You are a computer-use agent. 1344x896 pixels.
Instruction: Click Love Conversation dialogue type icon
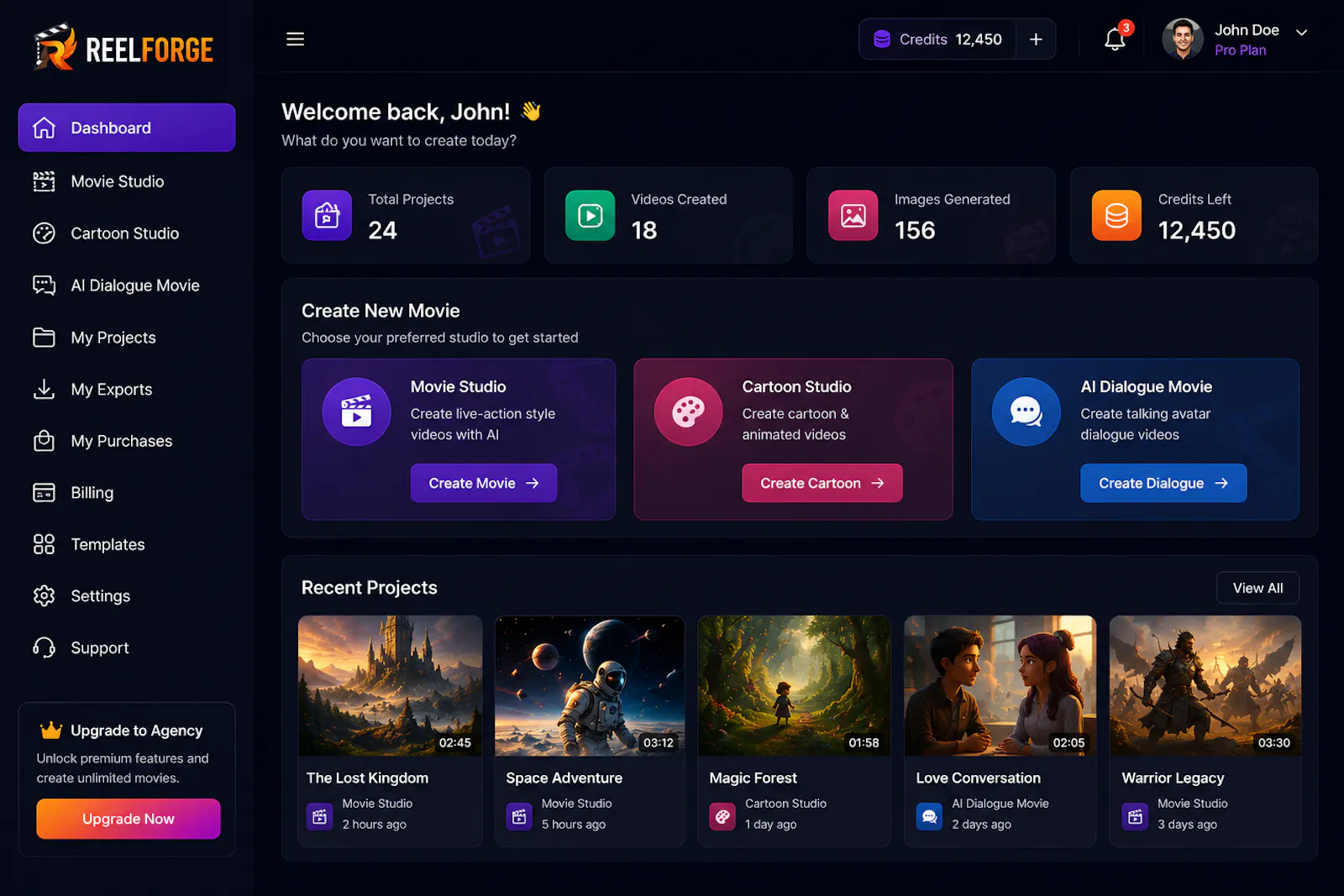pyautogui.click(x=929, y=816)
